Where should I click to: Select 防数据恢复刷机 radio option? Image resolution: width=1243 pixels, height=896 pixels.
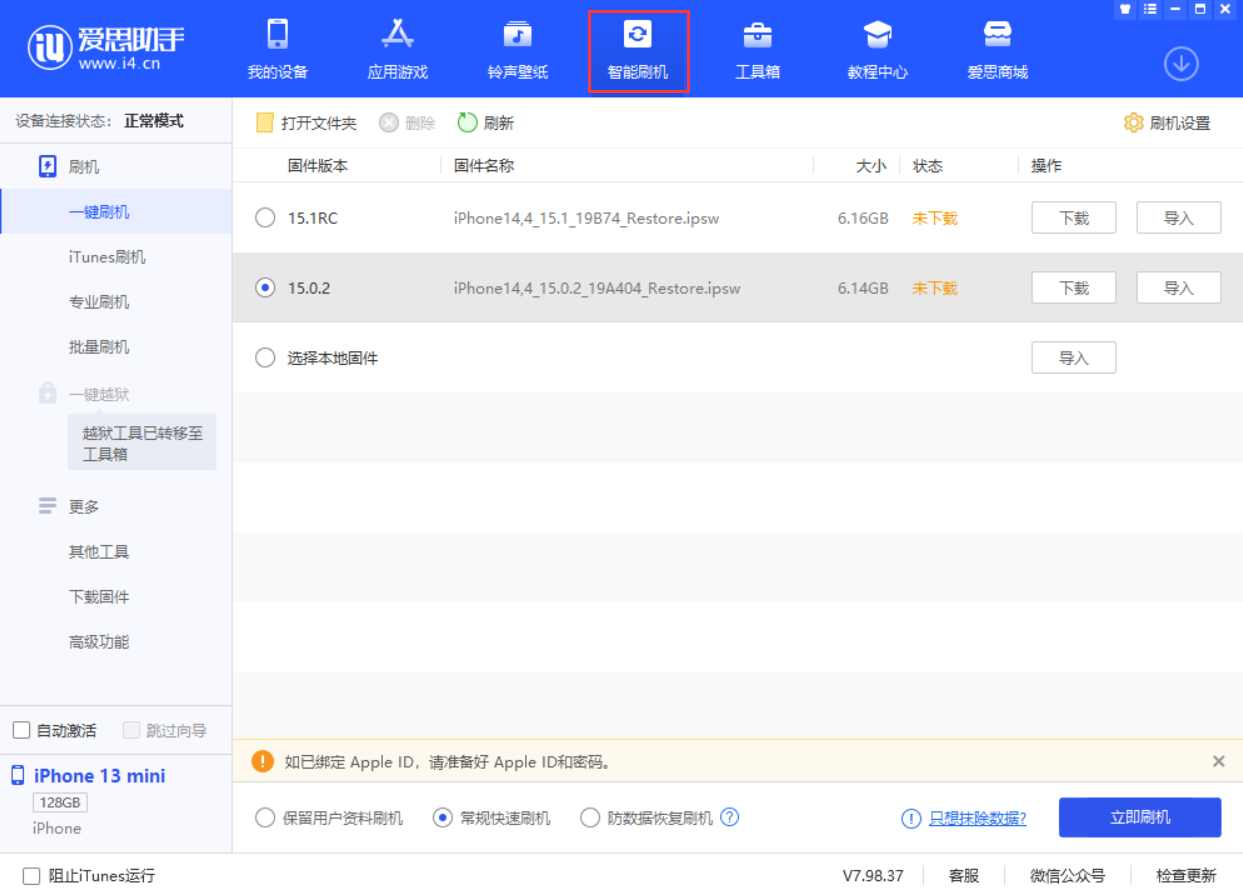pos(590,818)
